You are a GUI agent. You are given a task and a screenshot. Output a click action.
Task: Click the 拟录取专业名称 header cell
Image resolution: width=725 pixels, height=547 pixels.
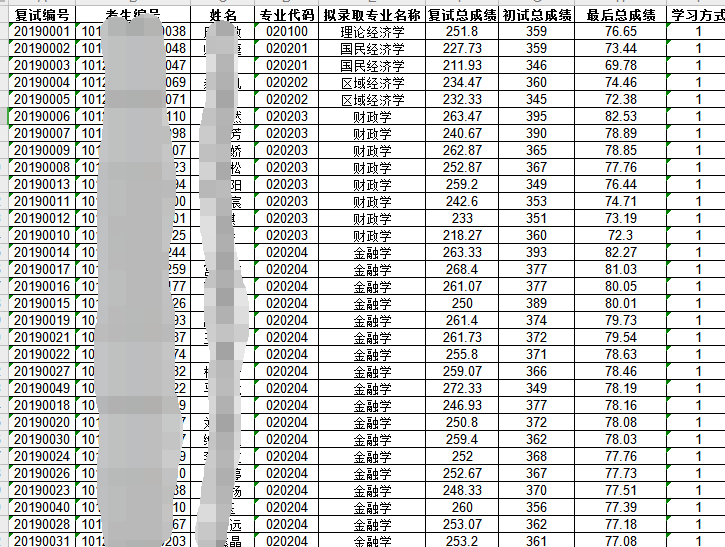[x=372, y=15]
